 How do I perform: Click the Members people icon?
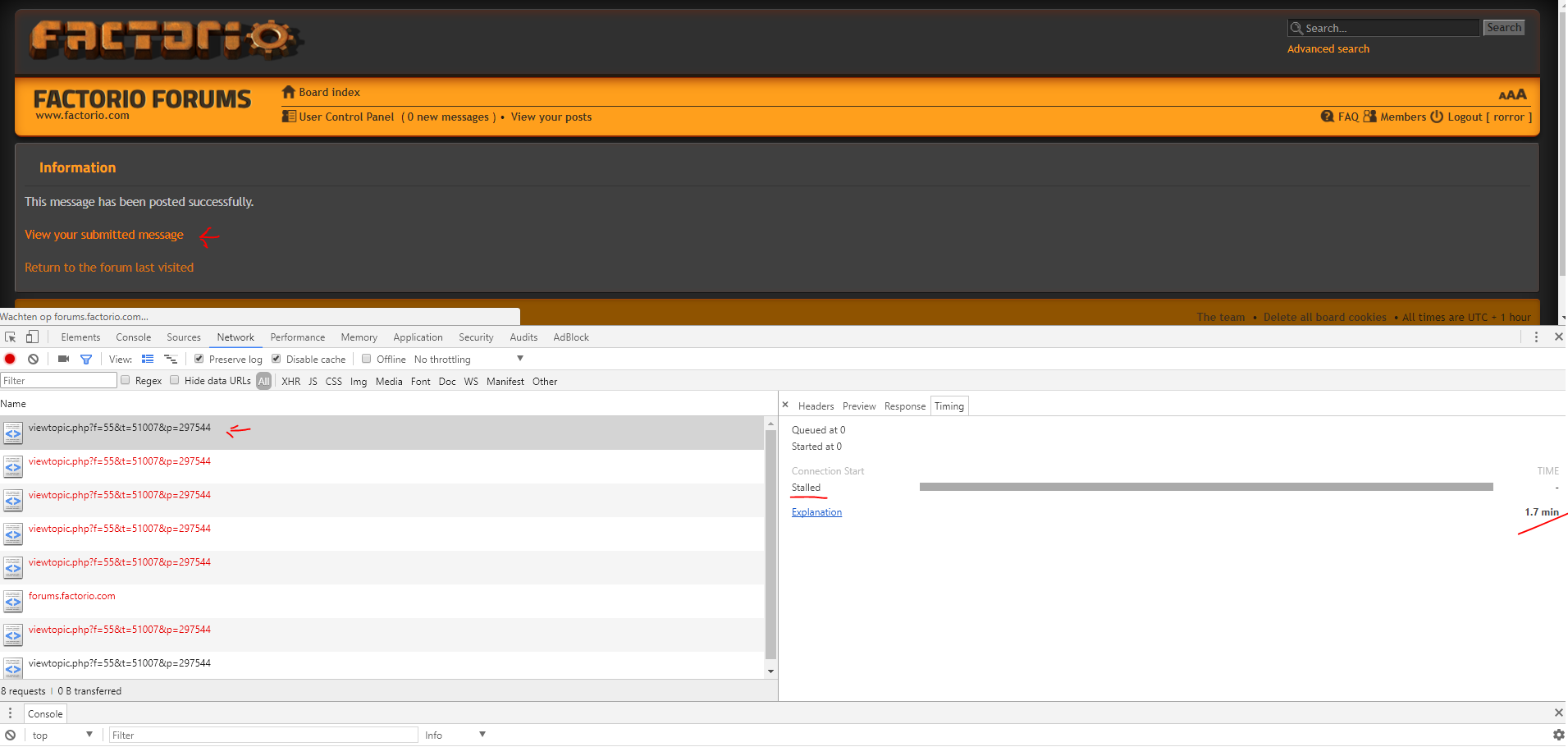tap(1369, 117)
